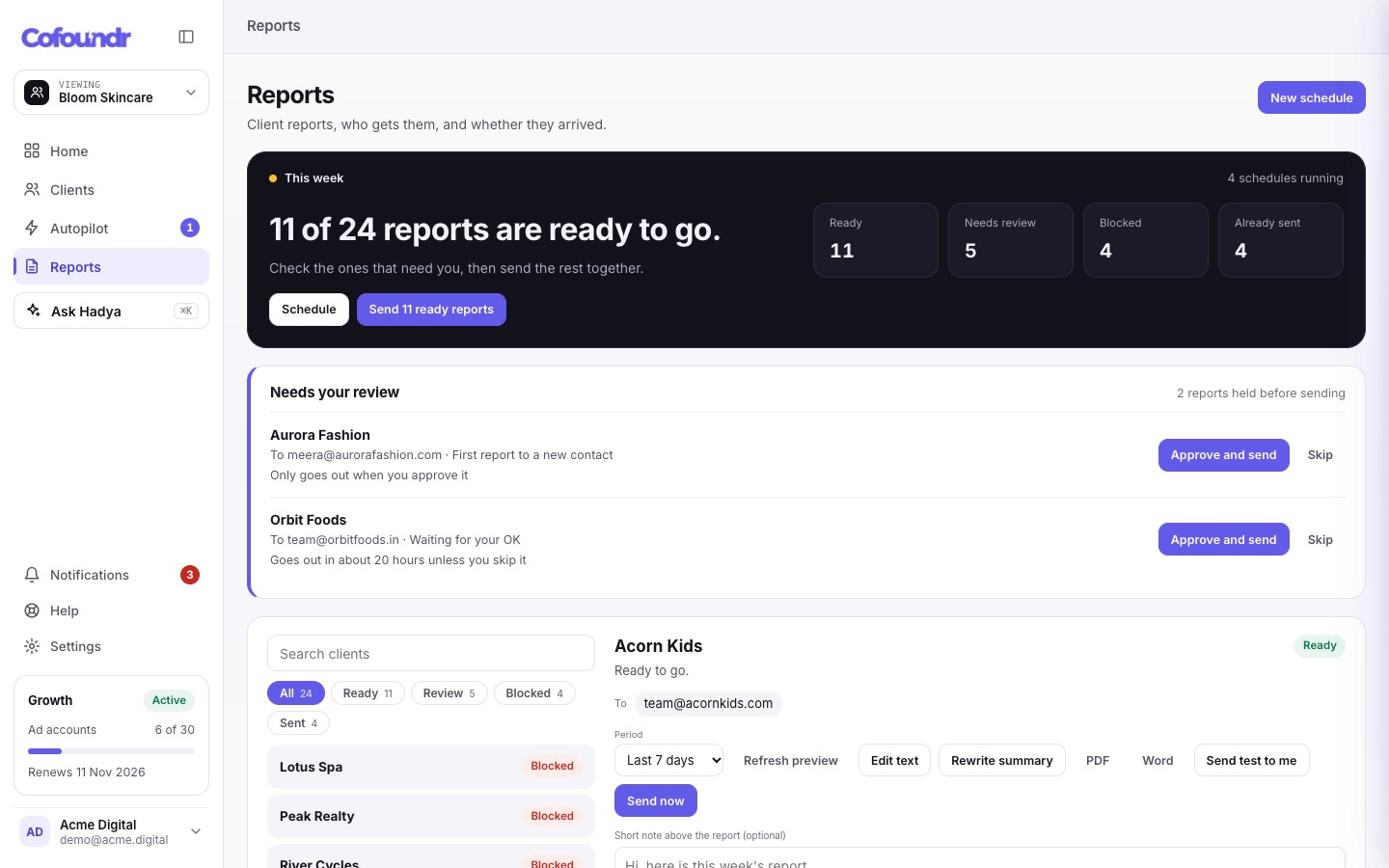1389x868 pixels.
Task: Click the Reports breadcrumb in top bar
Action: click(273, 26)
